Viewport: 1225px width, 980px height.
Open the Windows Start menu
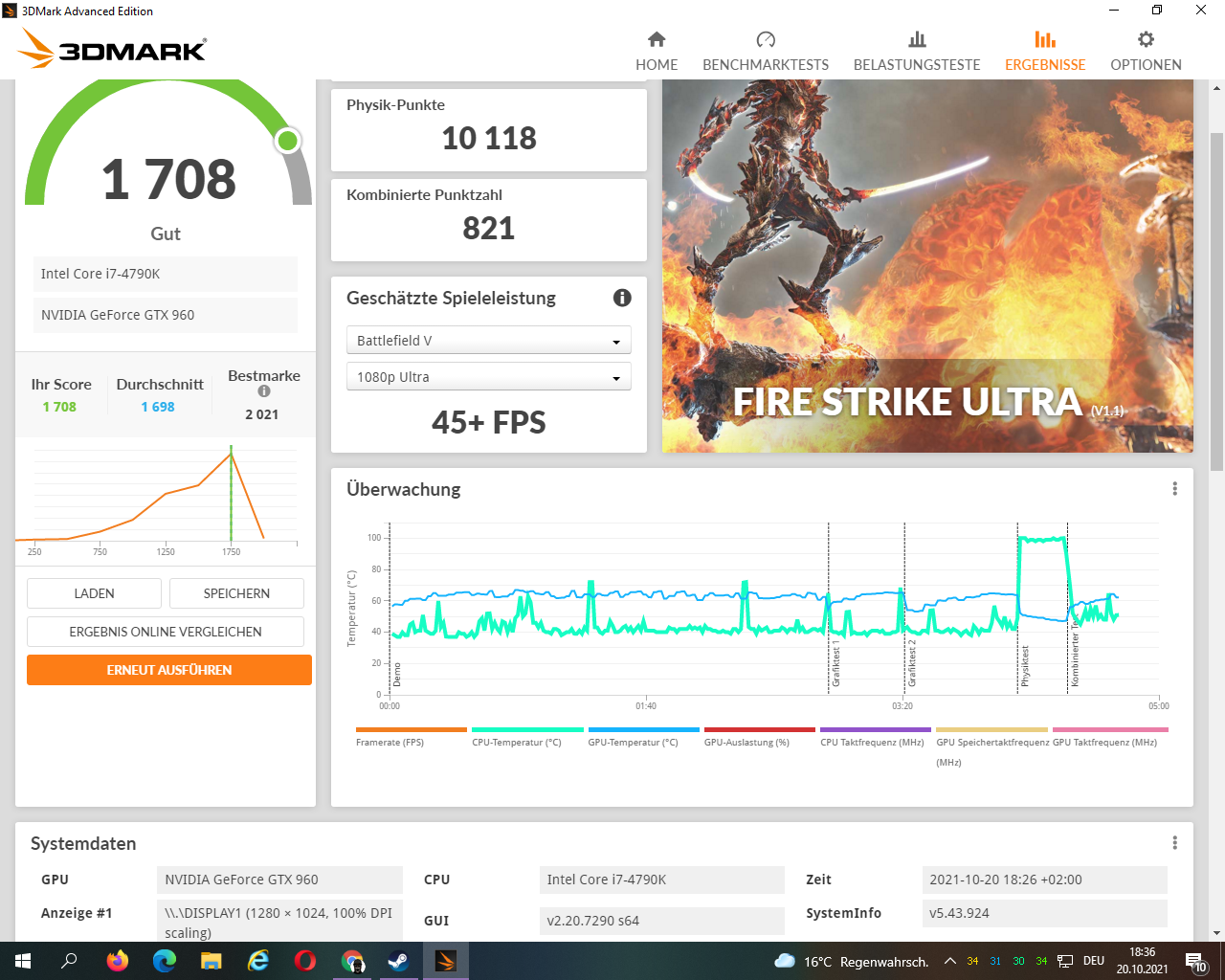pyautogui.click(x=23, y=961)
